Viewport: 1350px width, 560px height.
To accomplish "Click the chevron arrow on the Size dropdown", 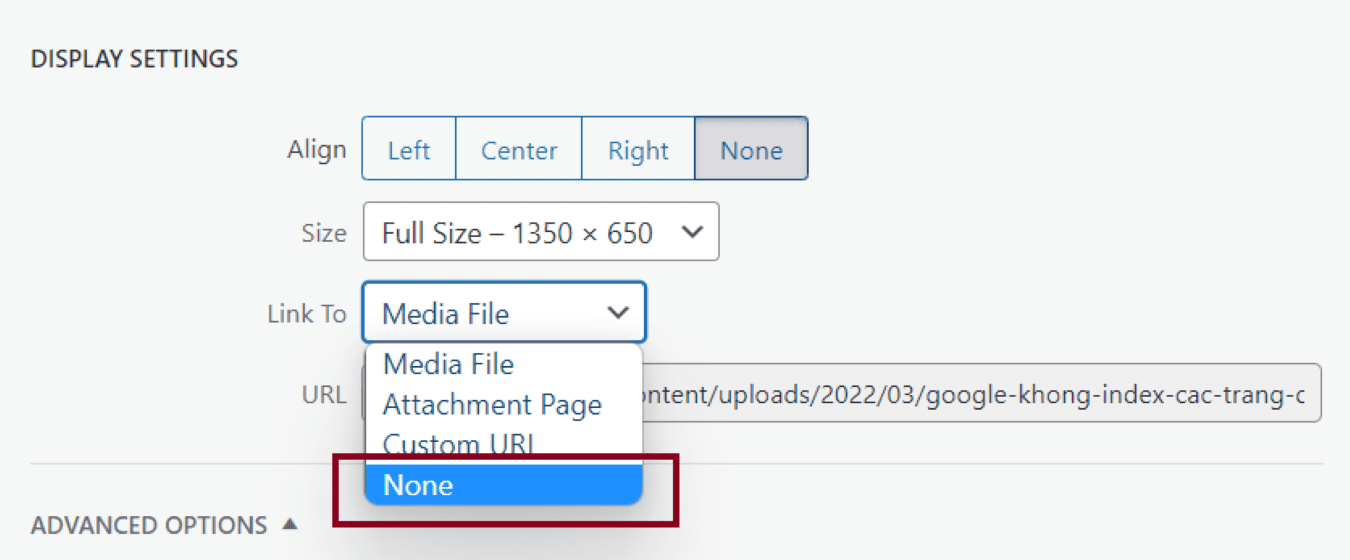I will tap(691, 233).
